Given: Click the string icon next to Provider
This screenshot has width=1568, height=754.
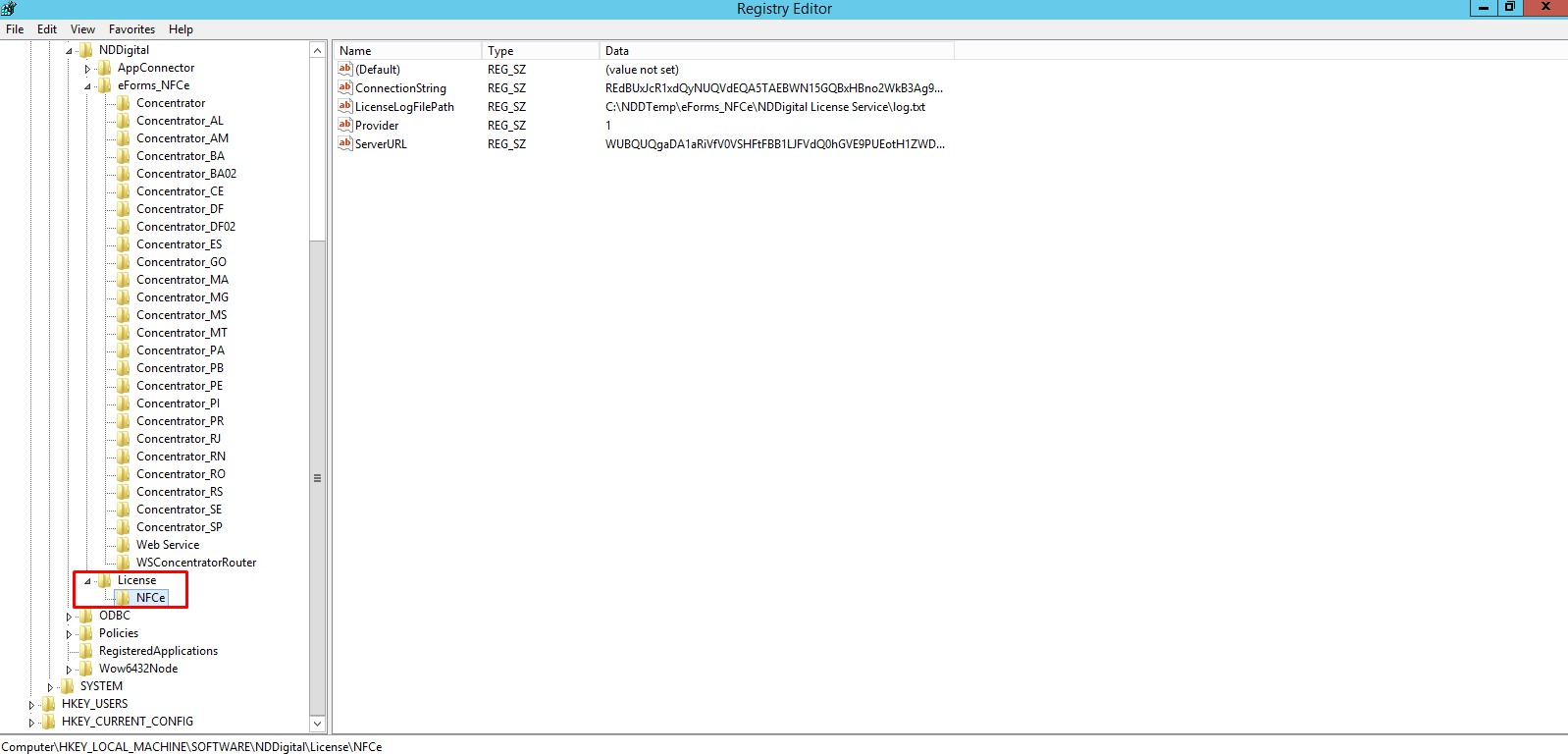Looking at the screenshot, I should pyautogui.click(x=344, y=125).
